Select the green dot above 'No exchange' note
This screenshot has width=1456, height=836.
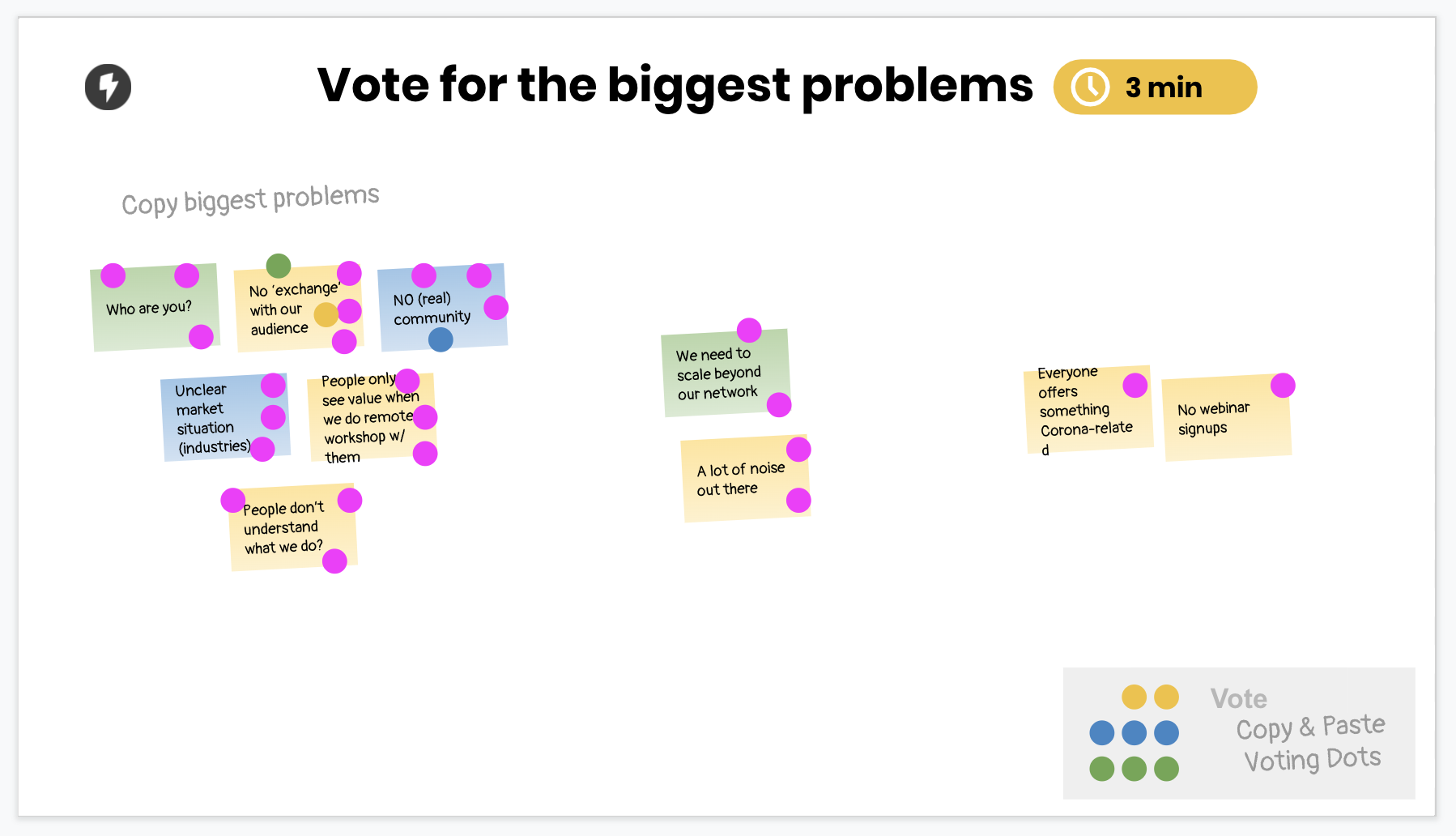[x=279, y=266]
